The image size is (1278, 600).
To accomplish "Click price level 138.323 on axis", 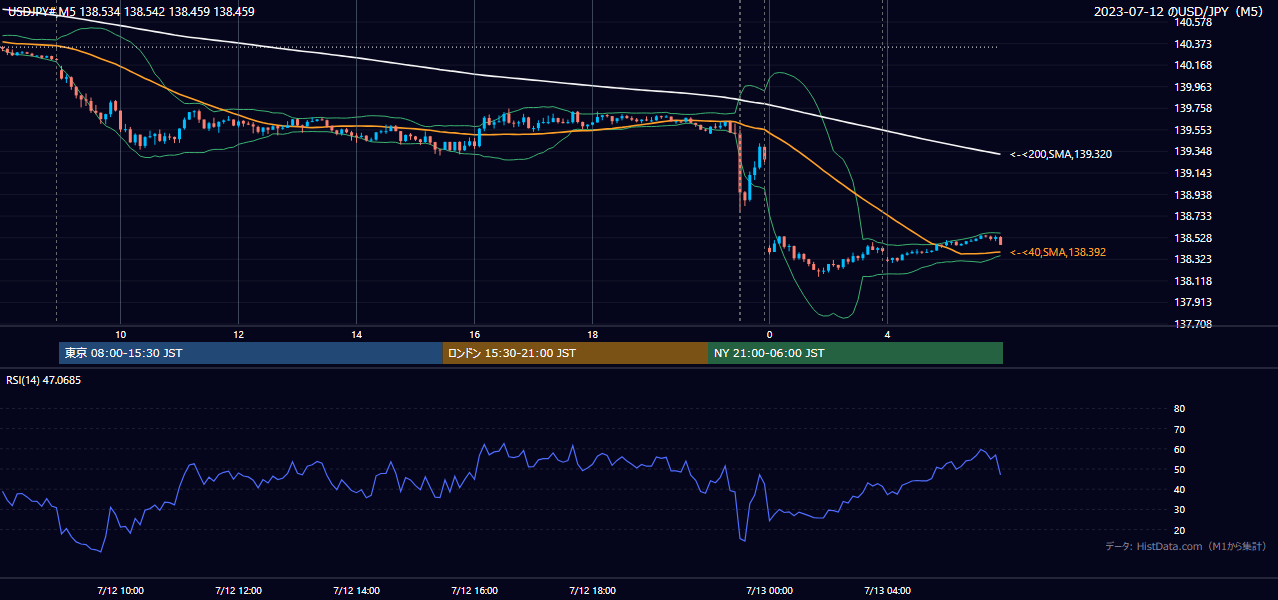I will pos(1194,259).
